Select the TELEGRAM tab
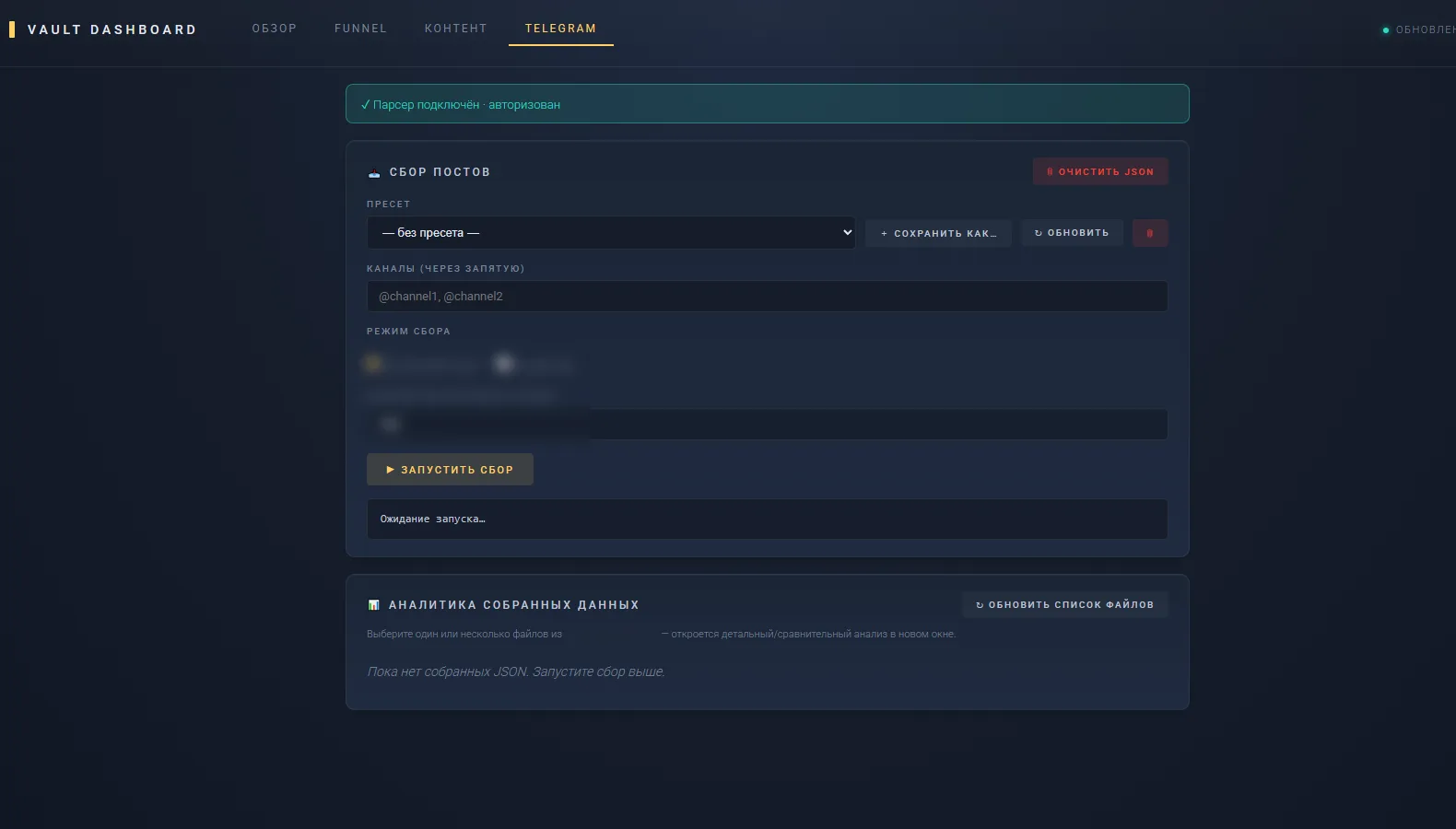This screenshot has width=1456, height=829. click(560, 29)
